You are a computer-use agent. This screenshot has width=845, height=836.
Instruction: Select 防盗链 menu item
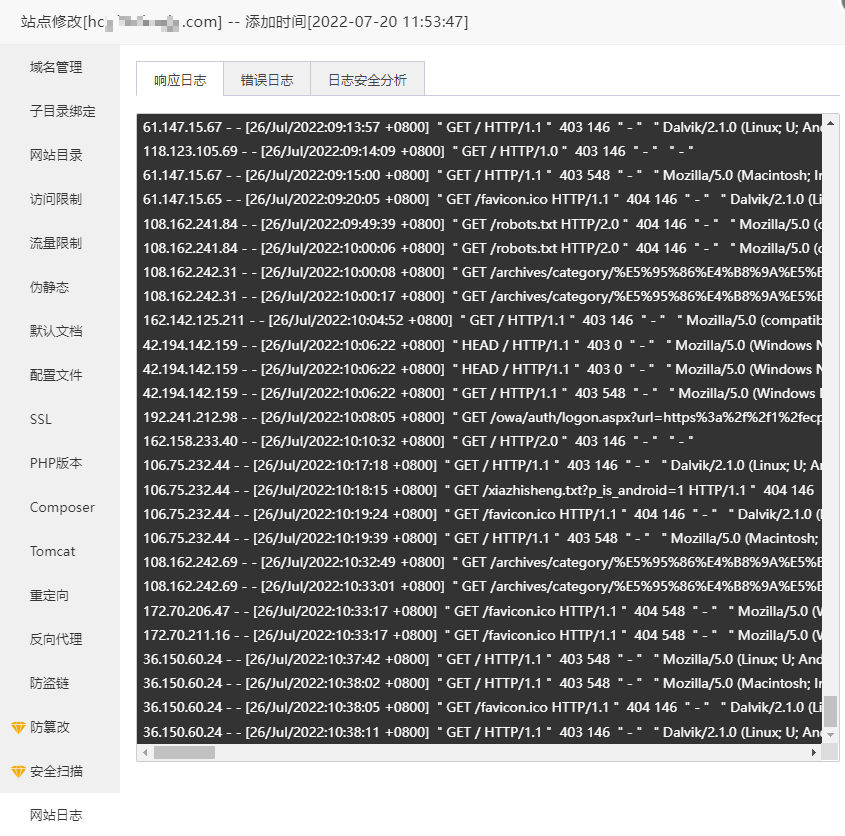[50, 683]
